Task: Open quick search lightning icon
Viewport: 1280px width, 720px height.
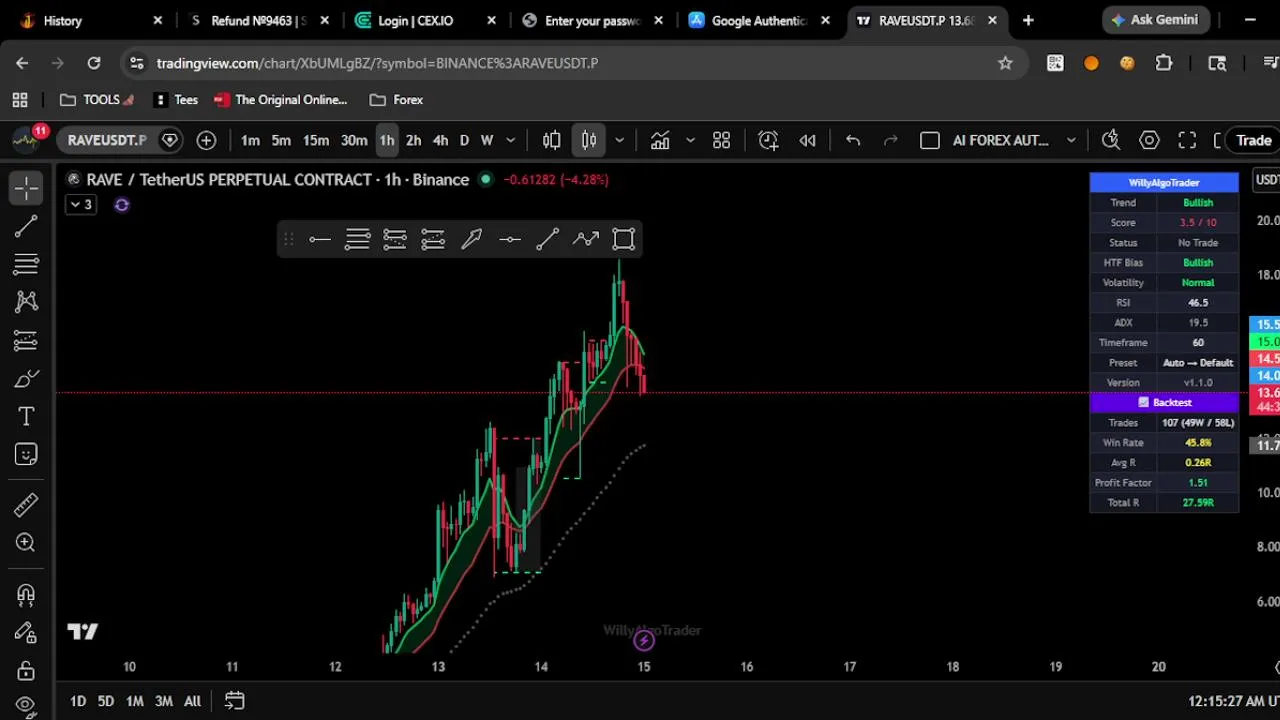Action: (1111, 141)
